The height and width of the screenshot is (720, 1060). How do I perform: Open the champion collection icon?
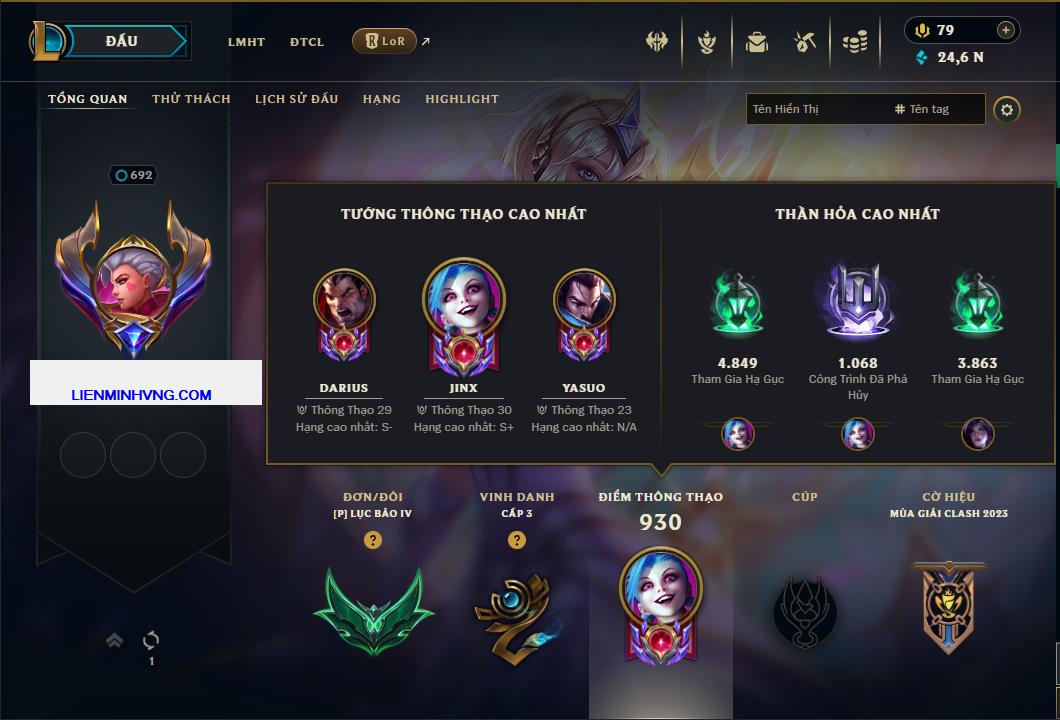(x=707, y=42)
